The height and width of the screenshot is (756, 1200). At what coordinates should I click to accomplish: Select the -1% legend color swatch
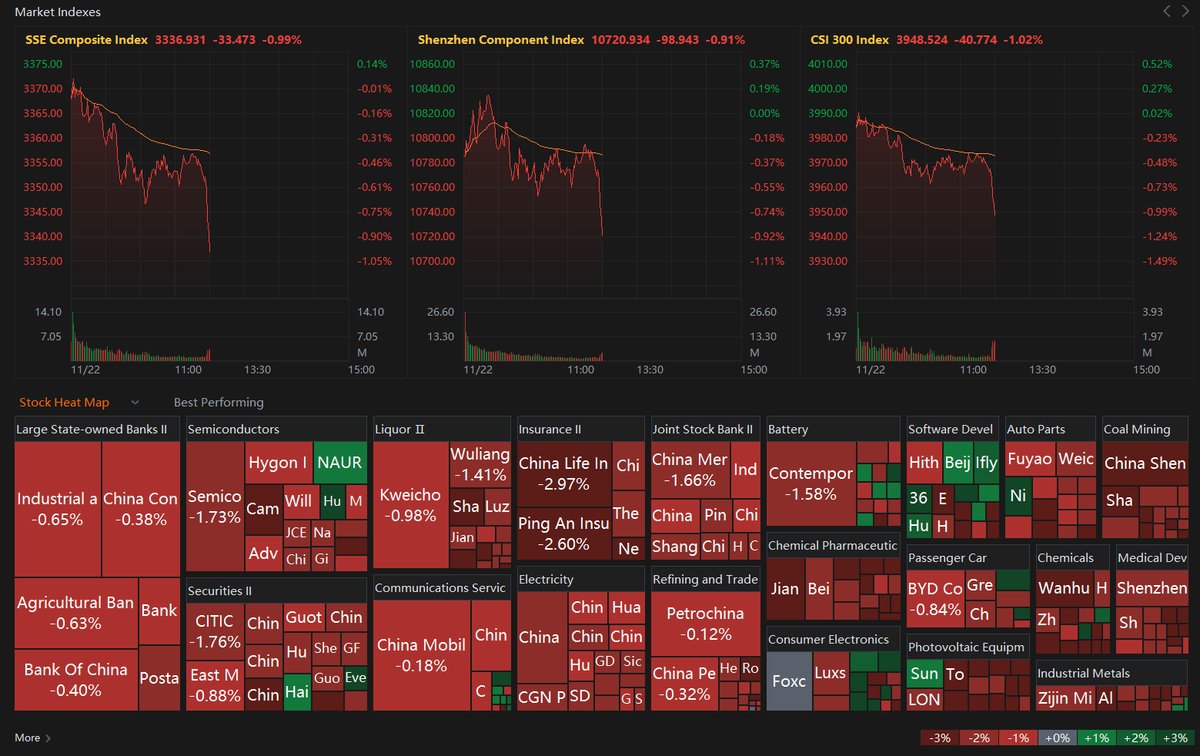coord(1020,738)
